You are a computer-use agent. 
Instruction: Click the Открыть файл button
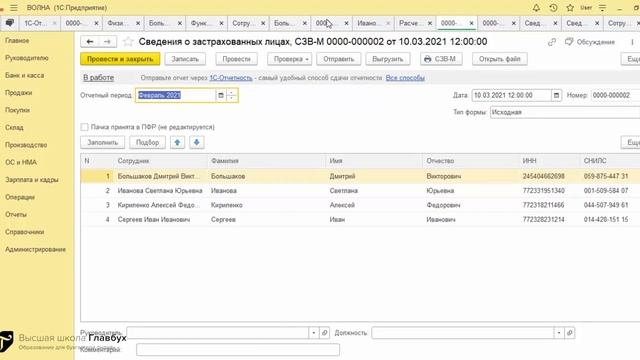pyautogui.click(x=500, y=59)
